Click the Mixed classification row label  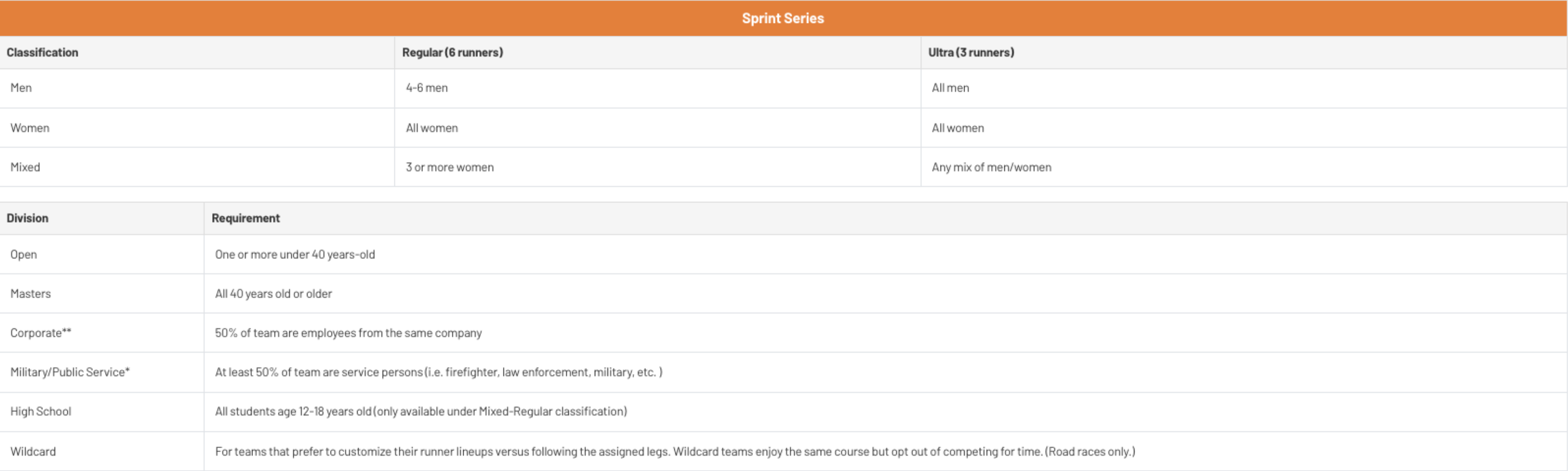click(25, 167)
